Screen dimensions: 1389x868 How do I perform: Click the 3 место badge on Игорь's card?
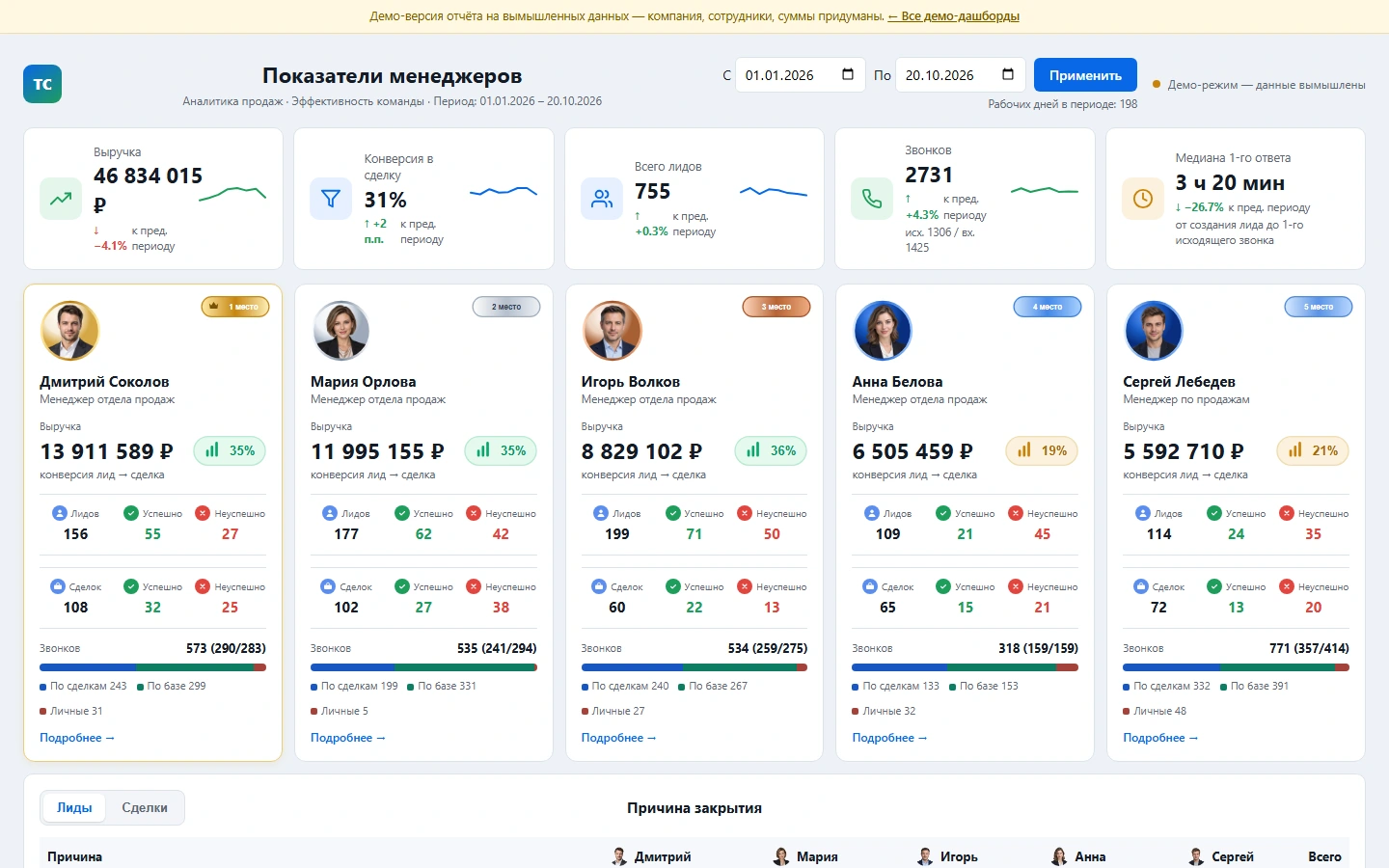[776, 307]
